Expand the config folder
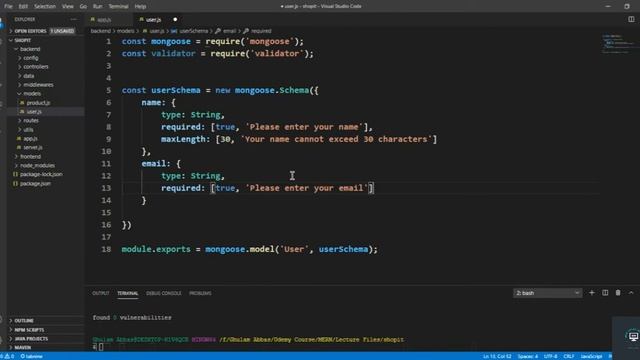This screenshot has height=360, width=640. (x=46, y=58)
